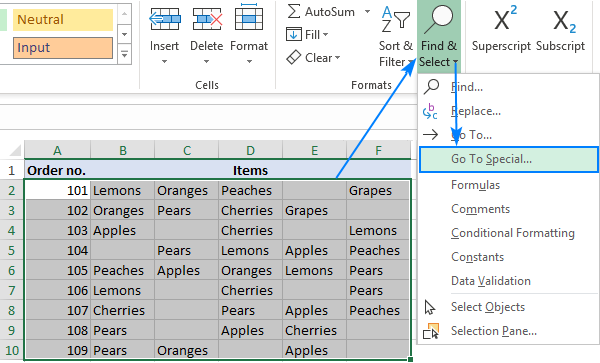Click the Selection Pane icon
600x363 pixels.
coord(431,331)
